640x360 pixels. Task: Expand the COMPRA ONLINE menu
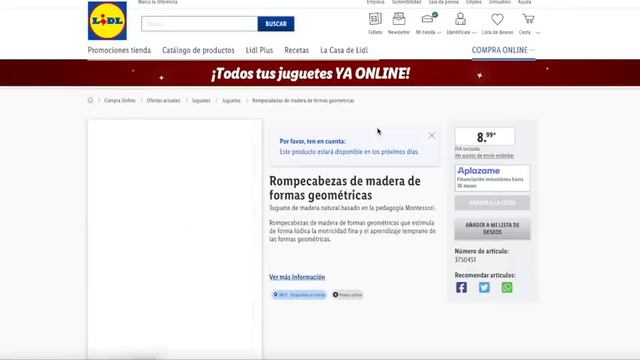[503, 50]
